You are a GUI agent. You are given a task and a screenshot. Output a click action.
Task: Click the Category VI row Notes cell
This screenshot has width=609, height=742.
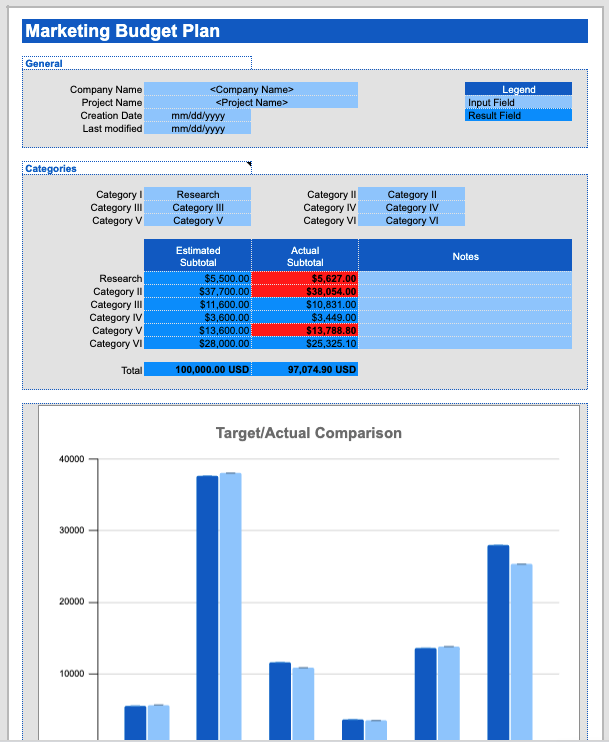(465, 343)
